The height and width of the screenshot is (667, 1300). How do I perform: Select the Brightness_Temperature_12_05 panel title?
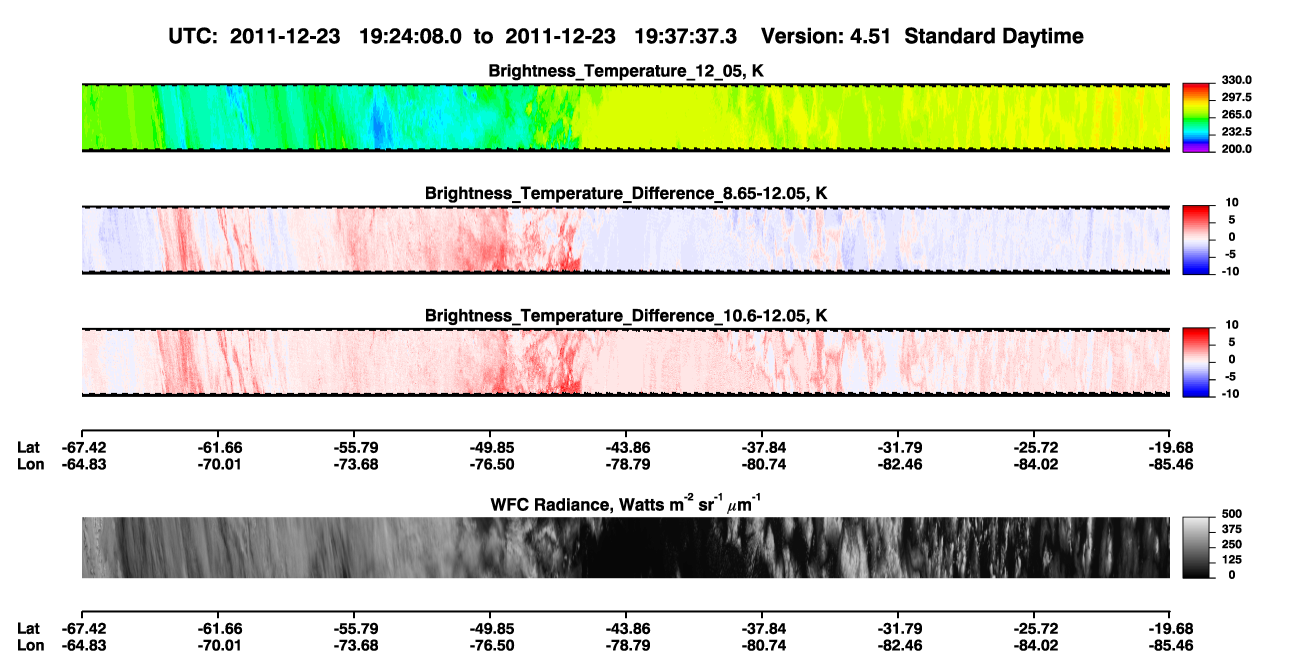point(626,71)
